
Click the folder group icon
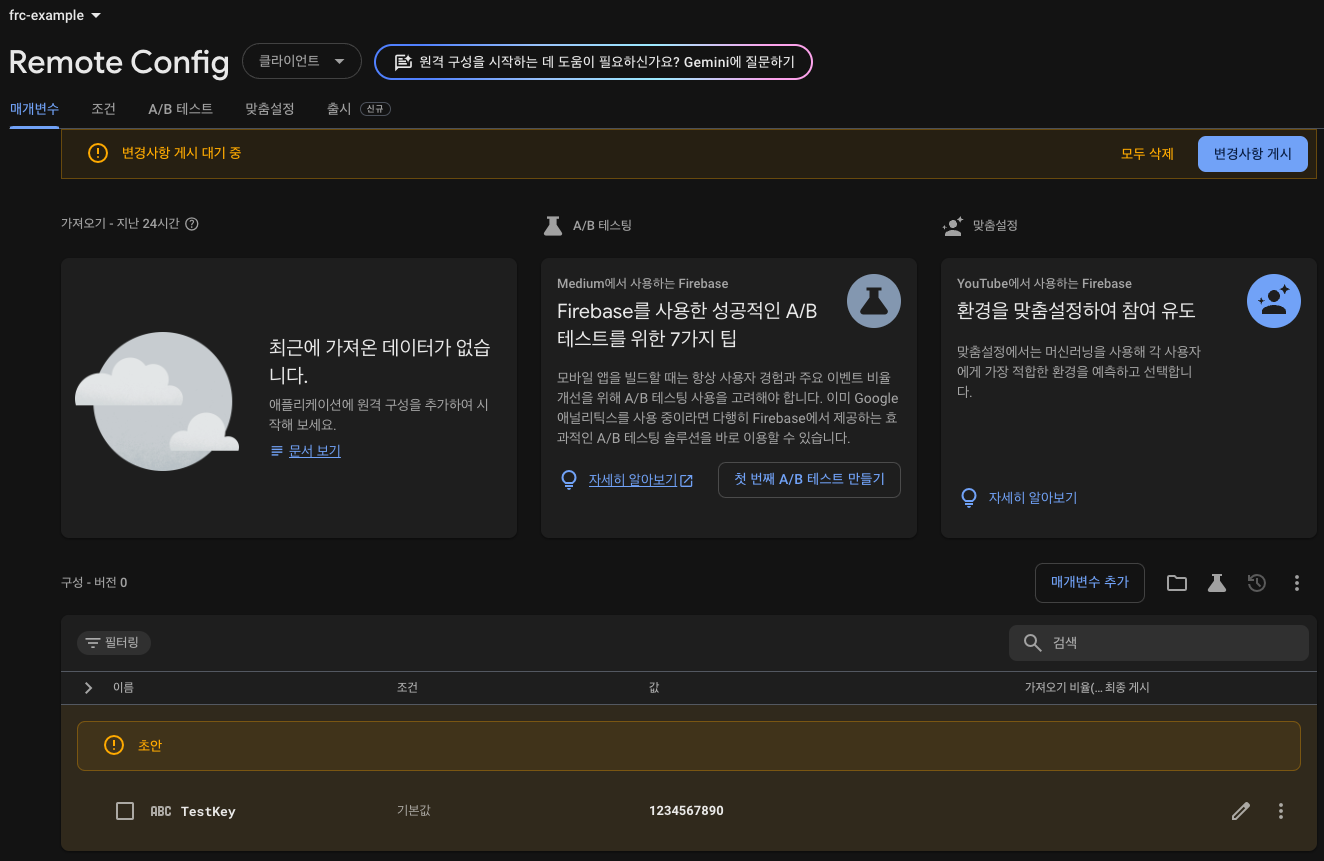(x=1177, y=583)
